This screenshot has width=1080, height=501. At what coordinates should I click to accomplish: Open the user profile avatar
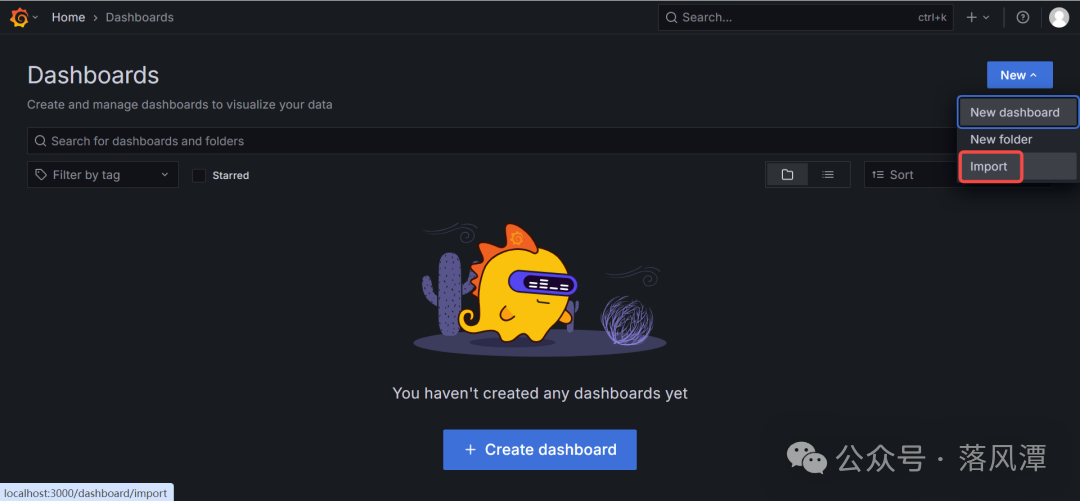point(1059,17)
